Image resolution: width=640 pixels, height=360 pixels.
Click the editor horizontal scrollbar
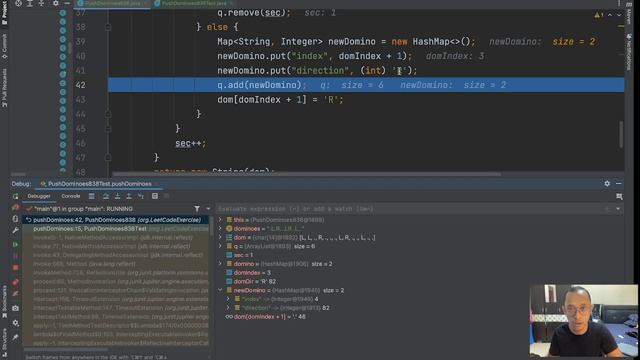(x=306, y=174)
